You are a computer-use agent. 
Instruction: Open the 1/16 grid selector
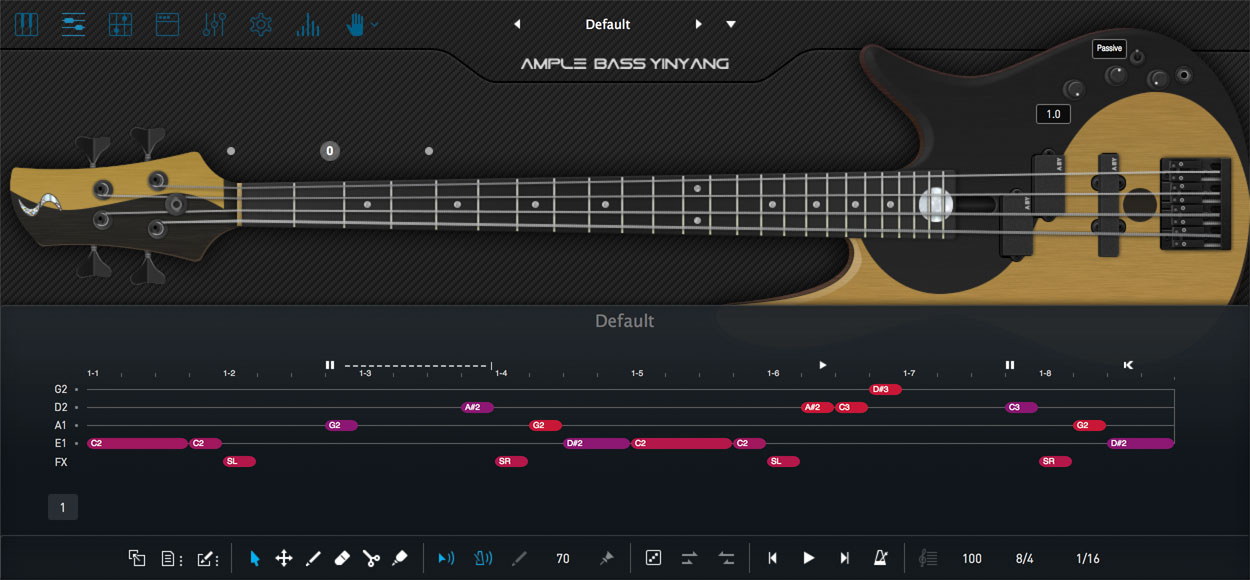coord(1088,559)
